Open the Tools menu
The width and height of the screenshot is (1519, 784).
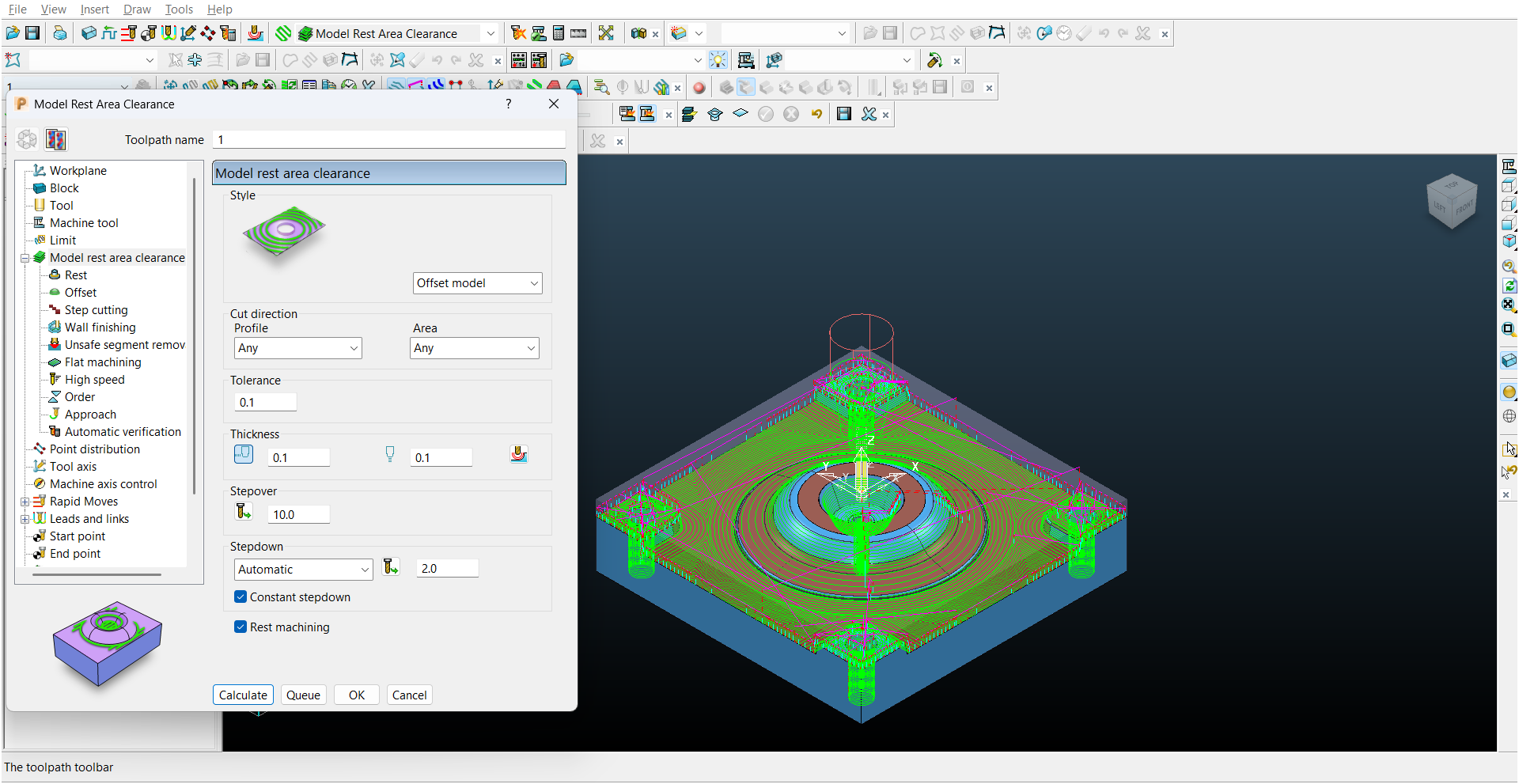[x=179, y=9]
